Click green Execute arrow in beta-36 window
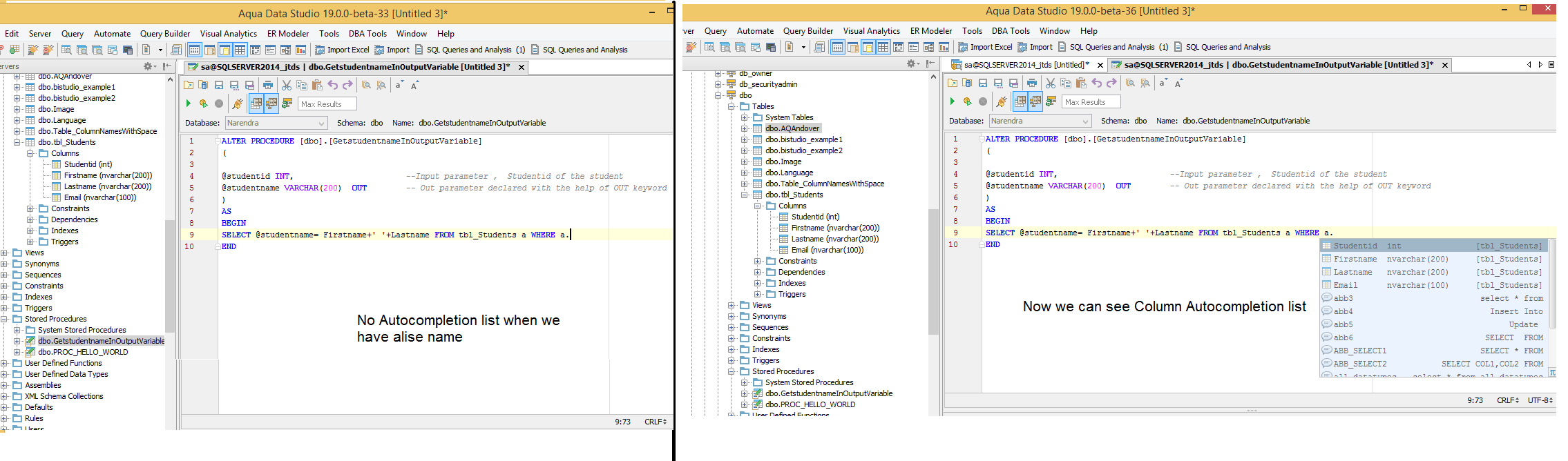 (952, 101)
